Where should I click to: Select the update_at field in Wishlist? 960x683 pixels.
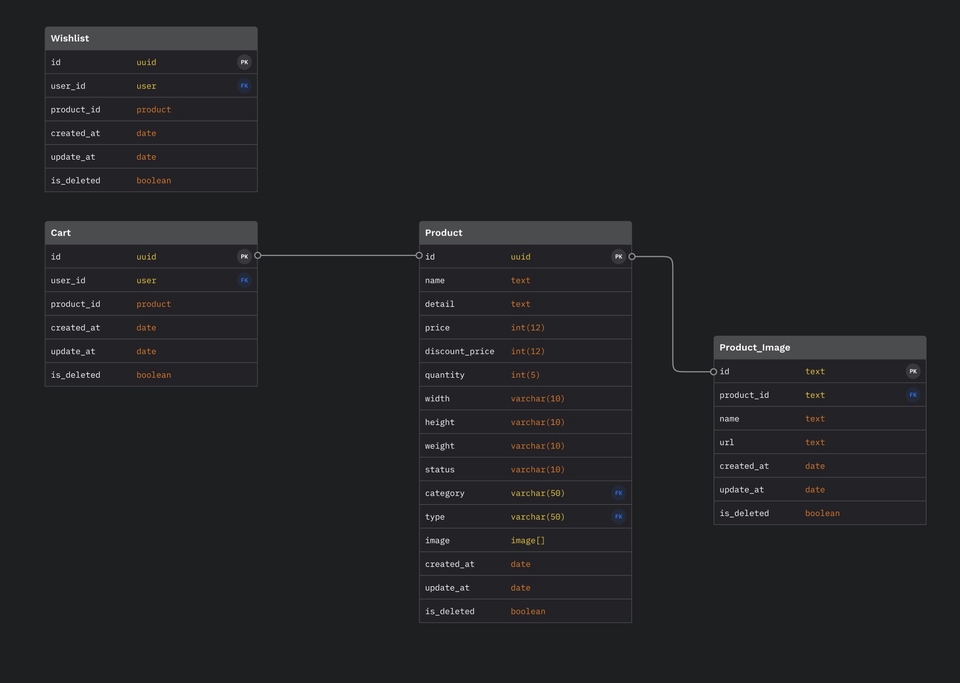tap(151, 157)
